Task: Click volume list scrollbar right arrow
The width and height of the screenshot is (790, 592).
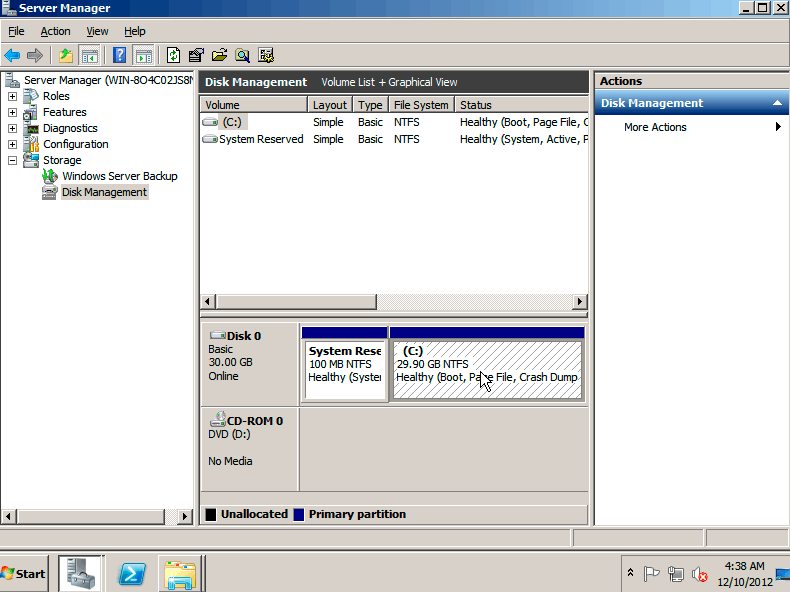Action: (580, 302)
